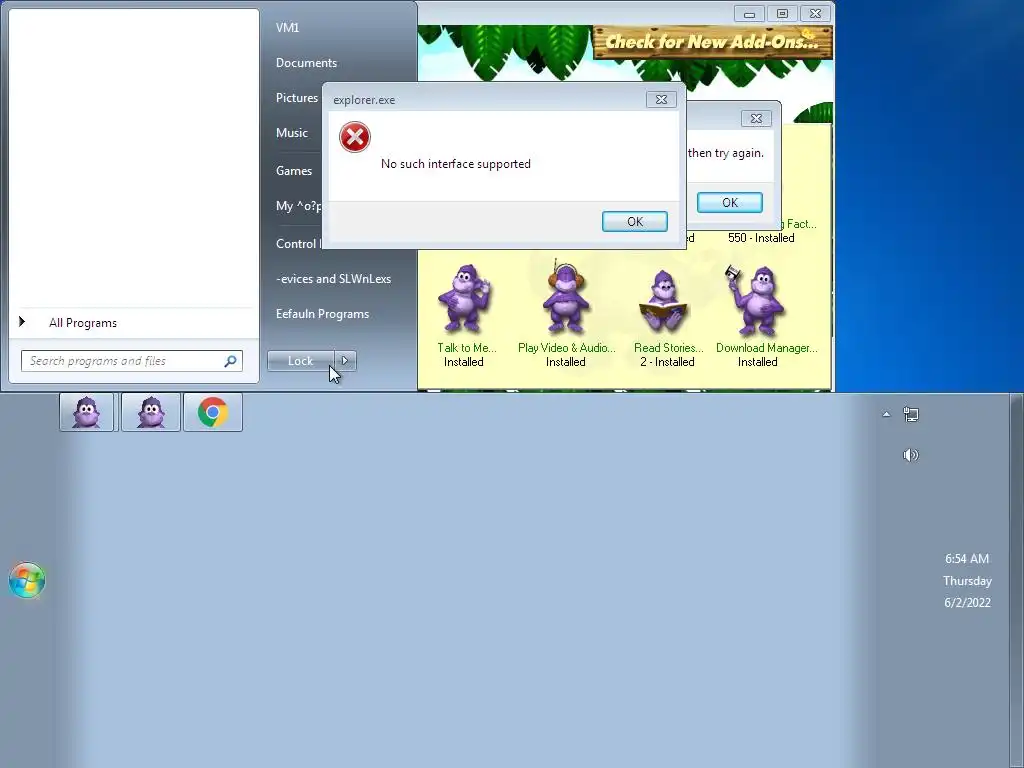The image size is (1024, 768).
Task: Click the red error icon in dialog
Action: 355,137
